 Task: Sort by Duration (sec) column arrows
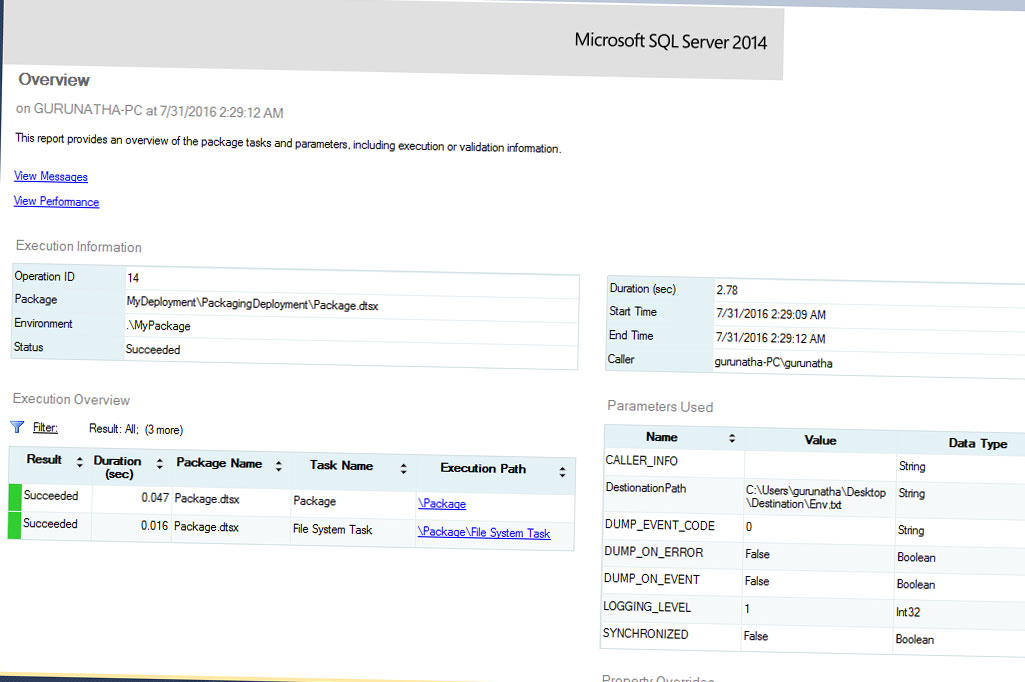160,464
